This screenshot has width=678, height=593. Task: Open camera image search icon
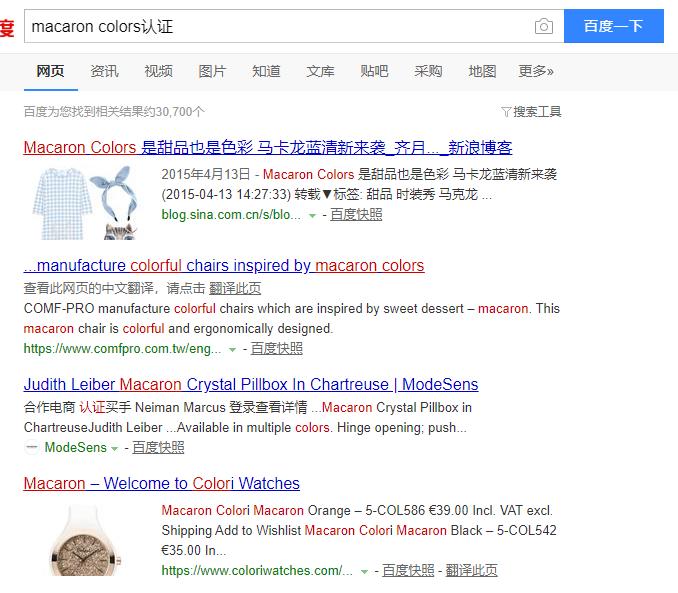pos(544,26)
